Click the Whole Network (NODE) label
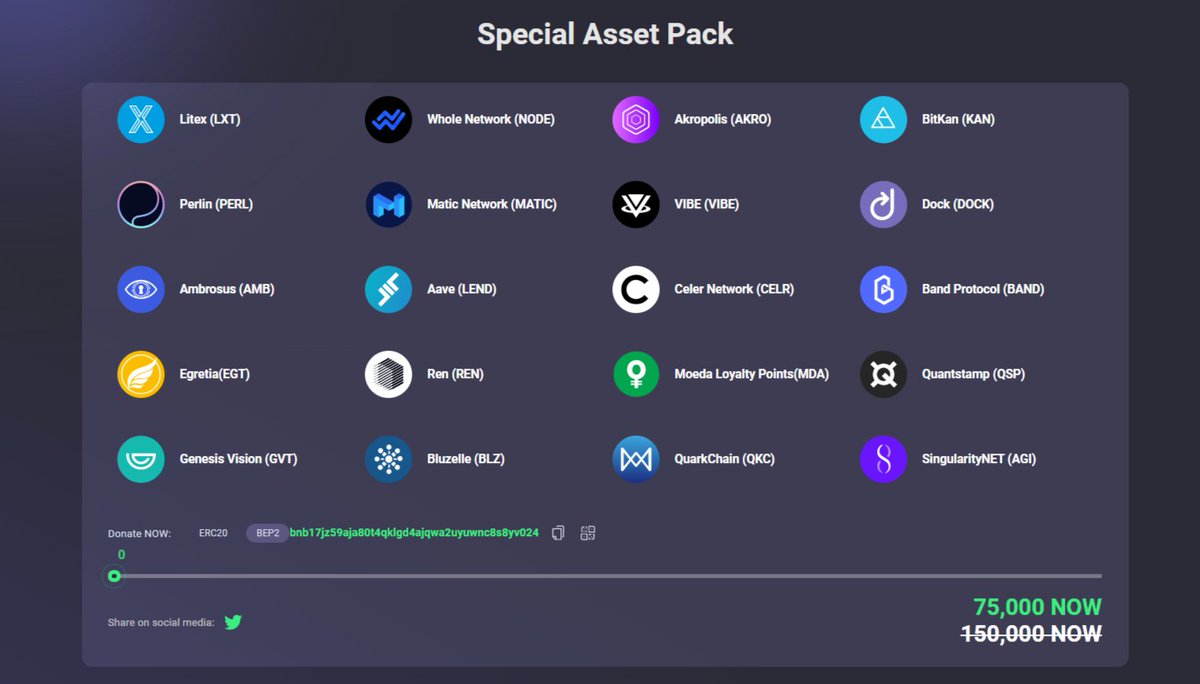This screenshot has width=1200, height=684. 491,119
